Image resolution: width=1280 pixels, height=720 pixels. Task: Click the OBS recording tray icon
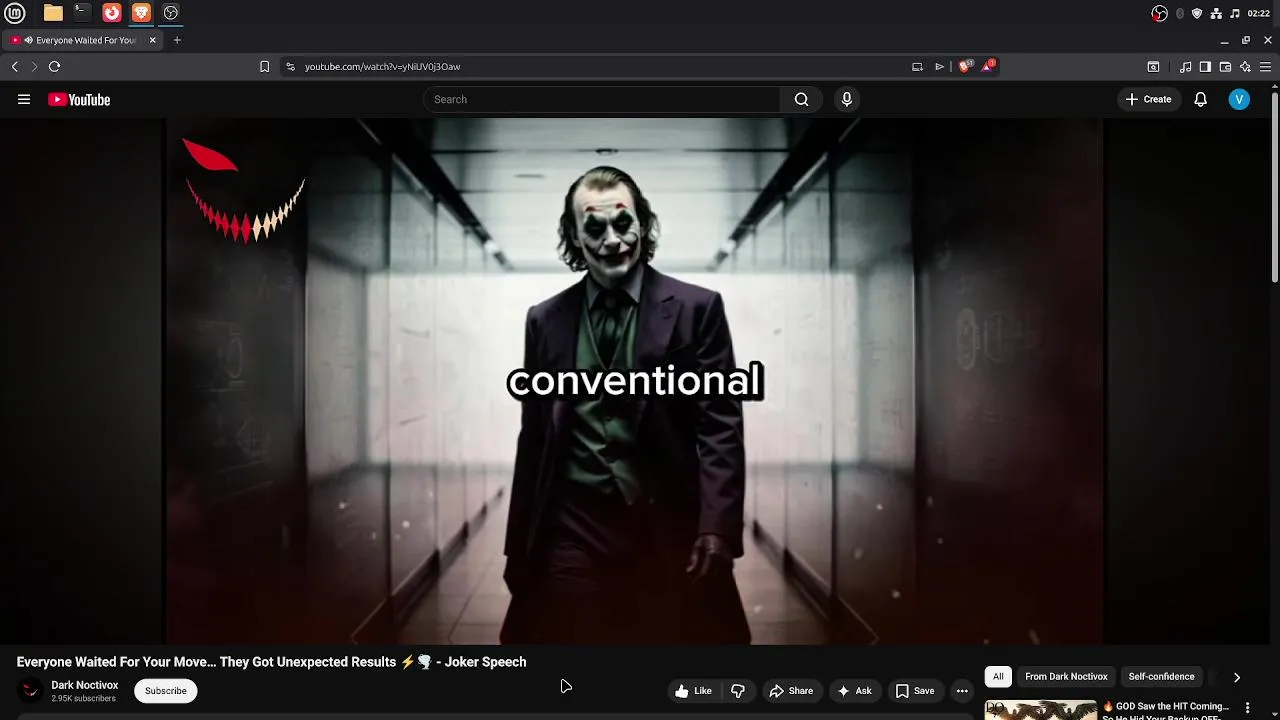coord(1160,13)
